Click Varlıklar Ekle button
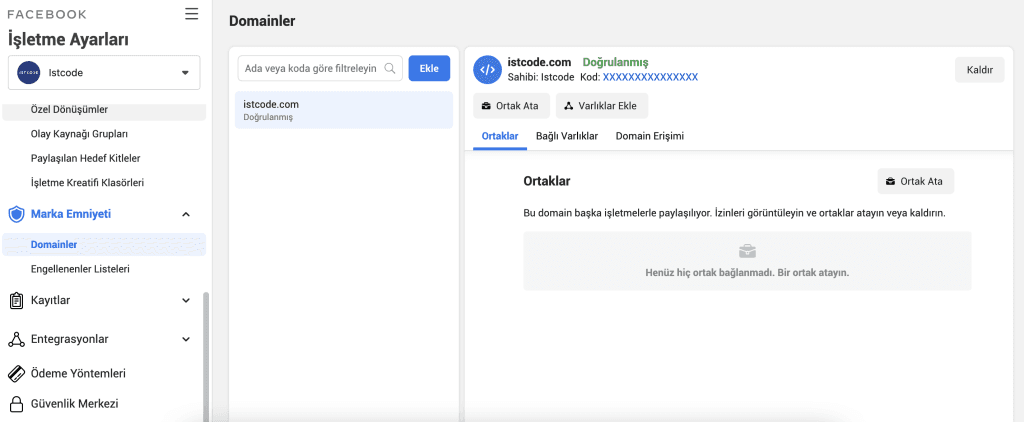 [602, 106]
